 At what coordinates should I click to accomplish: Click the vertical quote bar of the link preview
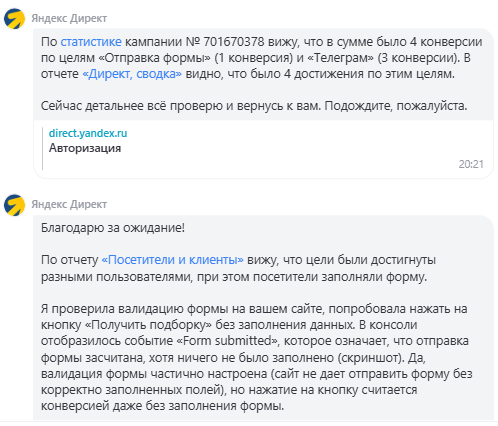(42, 148)
